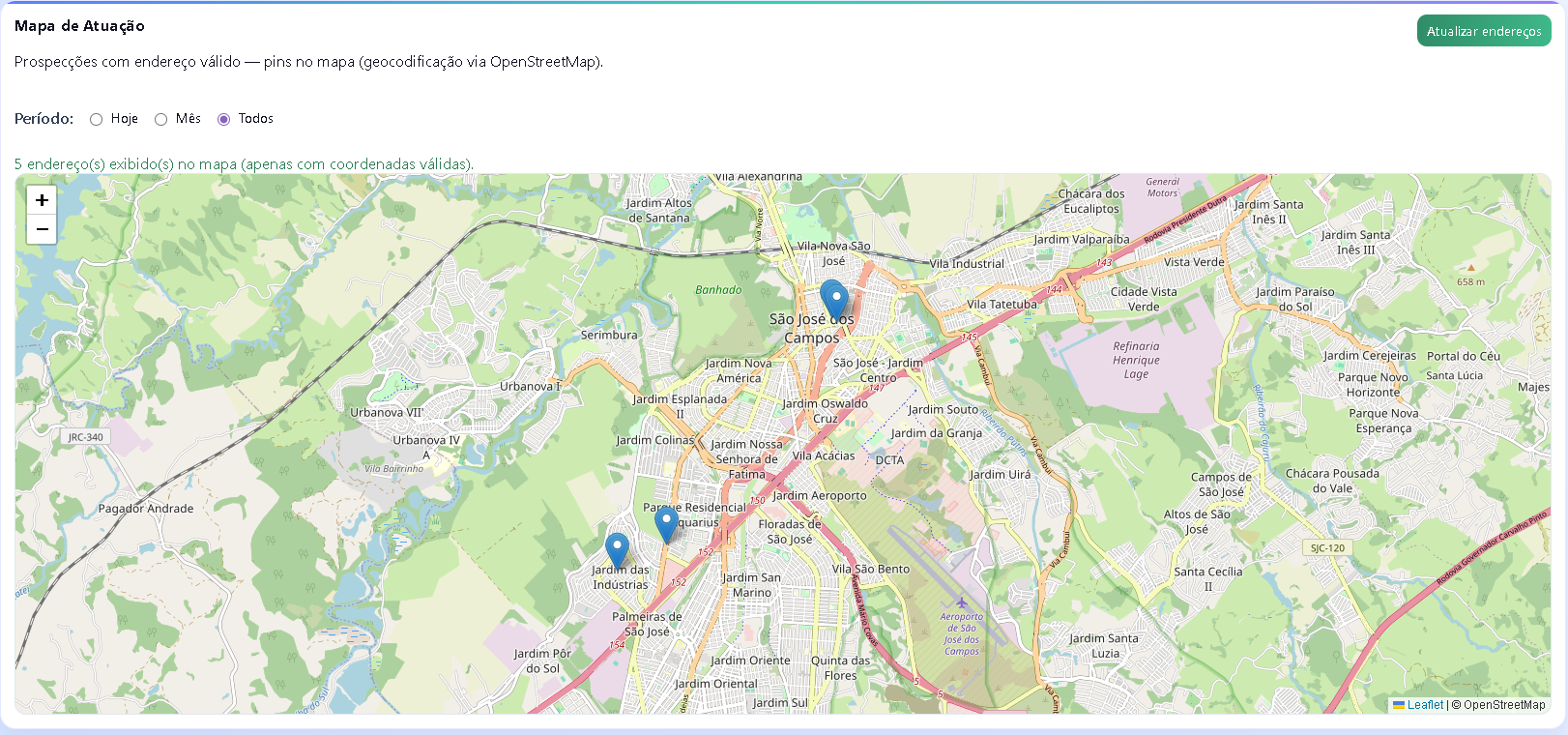Choose the Mês period option
This screenshot has width=1568, height=735.
pyautogui.click(x=161, y=119)
